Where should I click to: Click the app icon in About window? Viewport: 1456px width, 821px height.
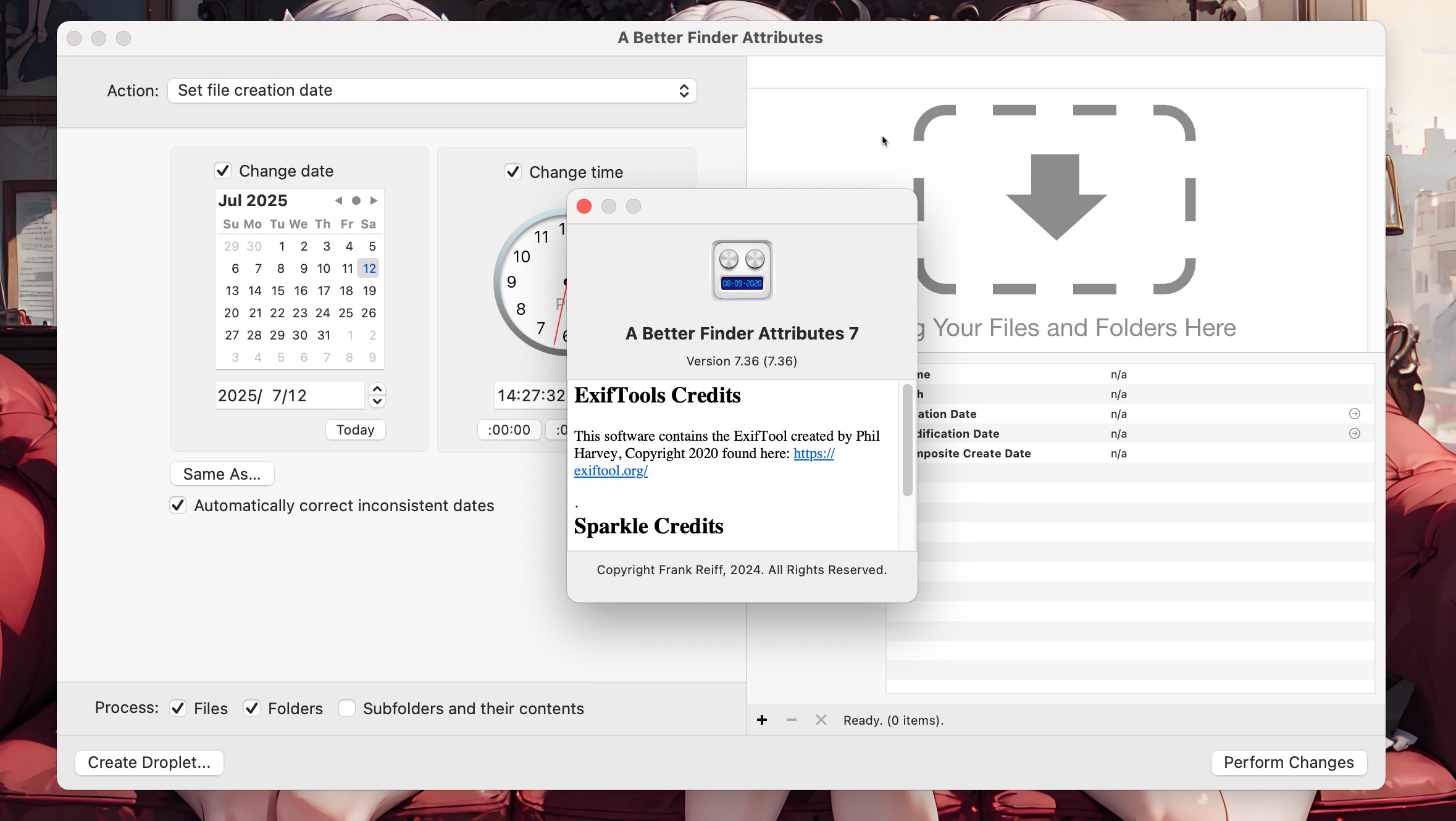(742, 270)
